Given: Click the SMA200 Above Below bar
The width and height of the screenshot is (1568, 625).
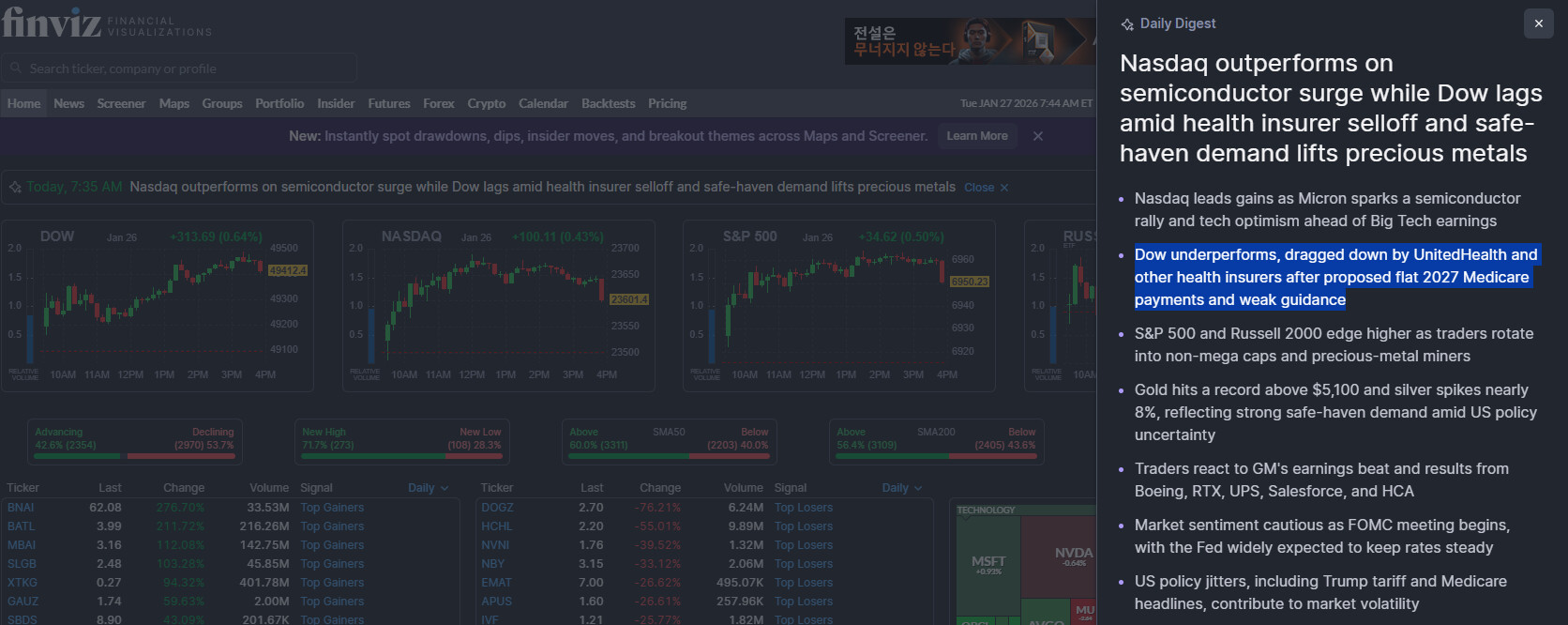Looking at the screenshot, I should (936, 442).
